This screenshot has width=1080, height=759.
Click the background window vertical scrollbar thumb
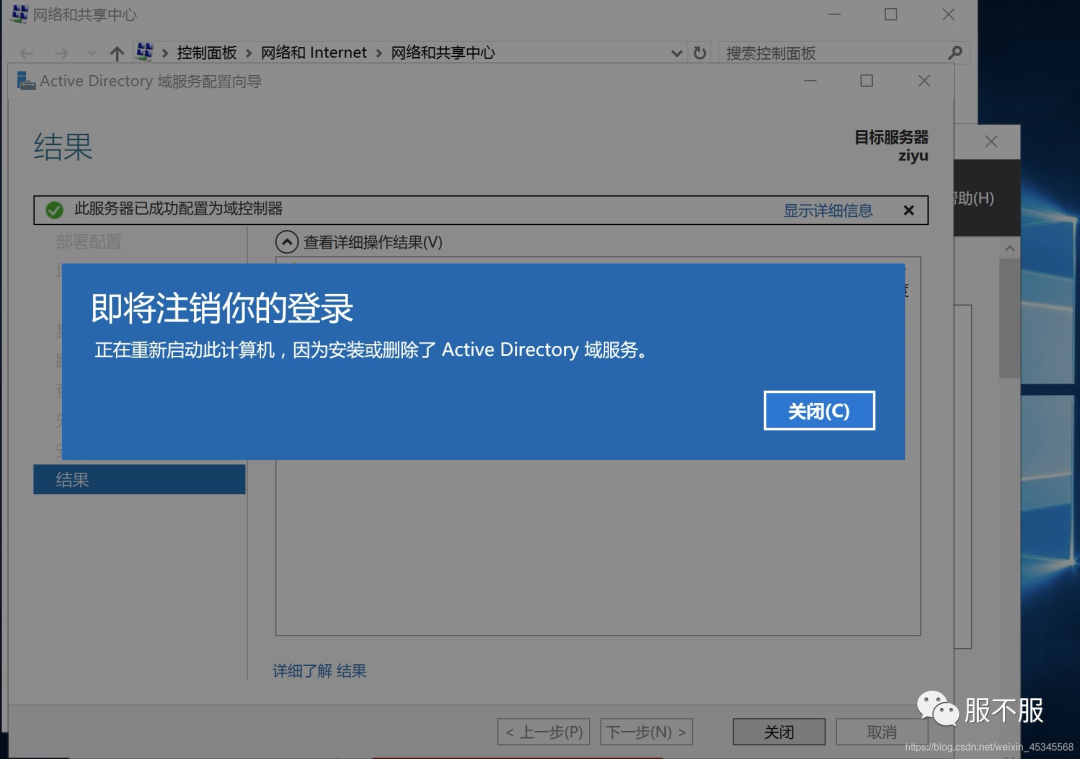click(1010, 317)
